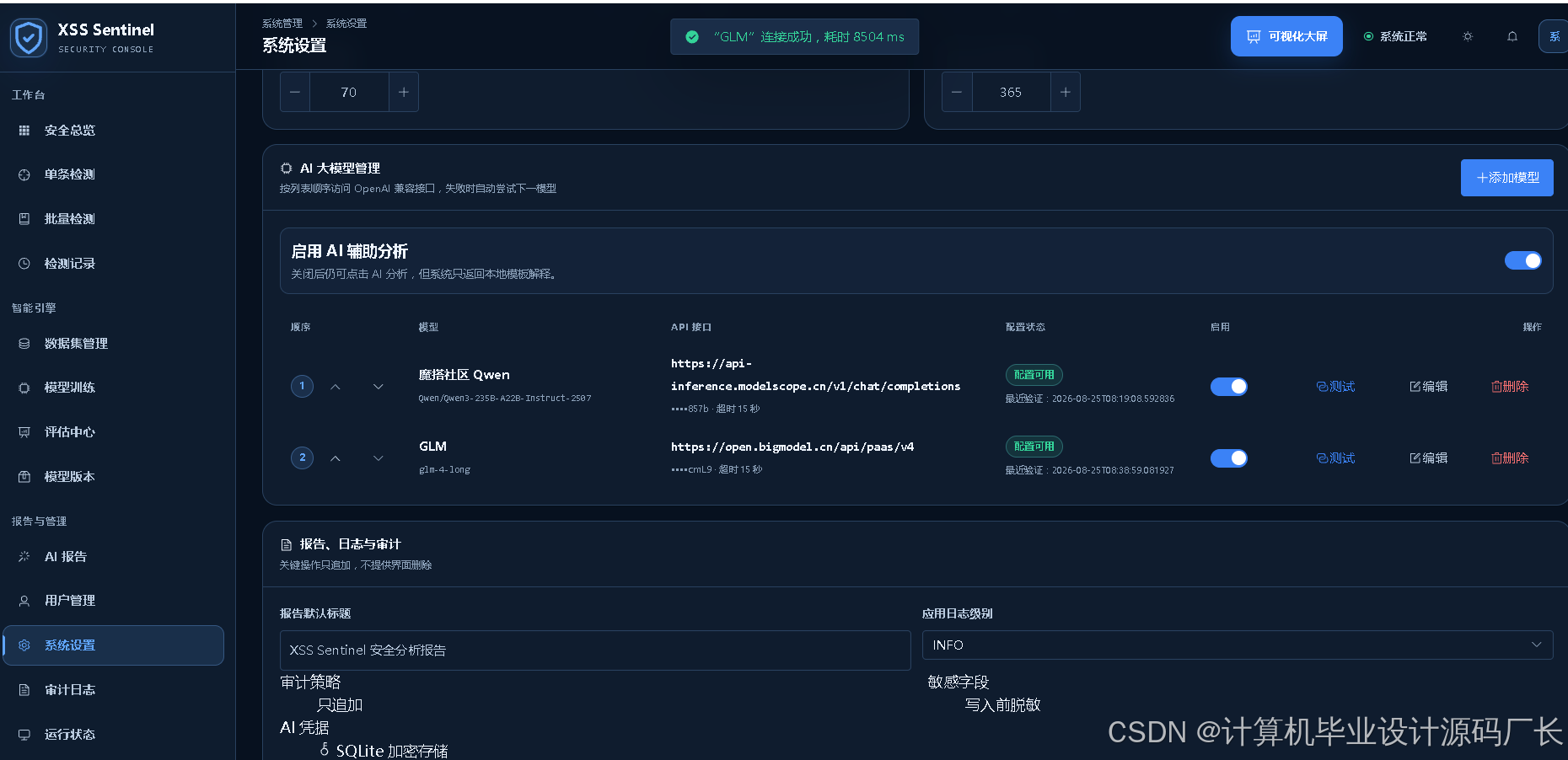Disable the 魔搭社区 Qwen model toggle

(x=1229, y=387)
